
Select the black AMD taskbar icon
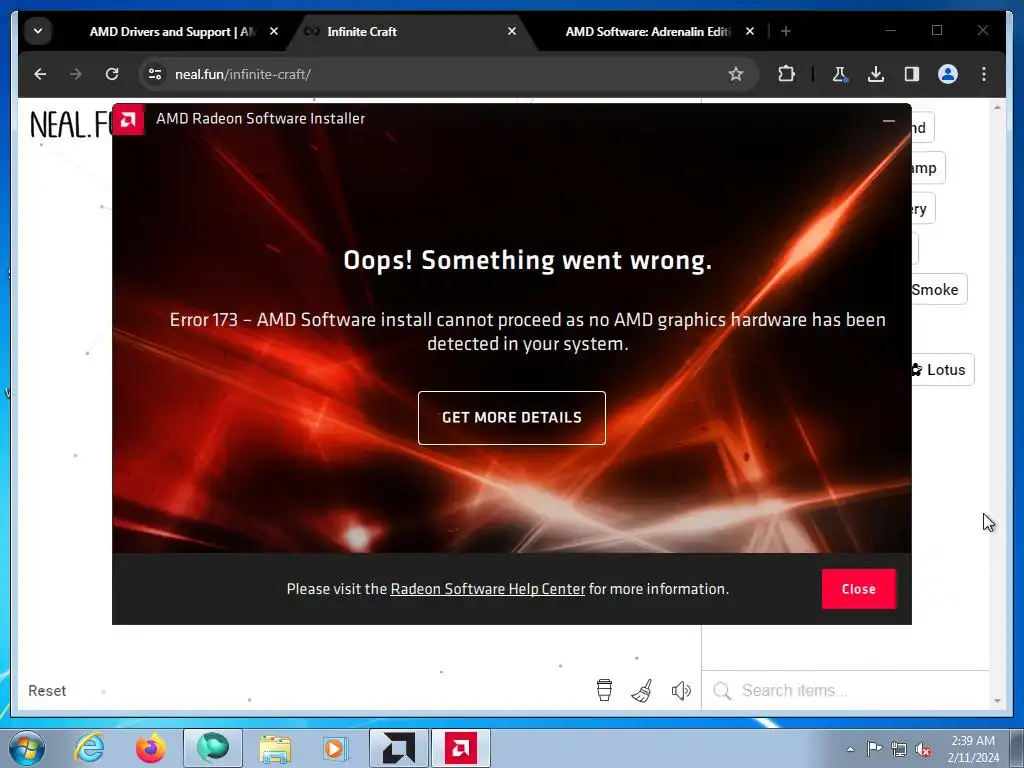[x=398, y=748]
